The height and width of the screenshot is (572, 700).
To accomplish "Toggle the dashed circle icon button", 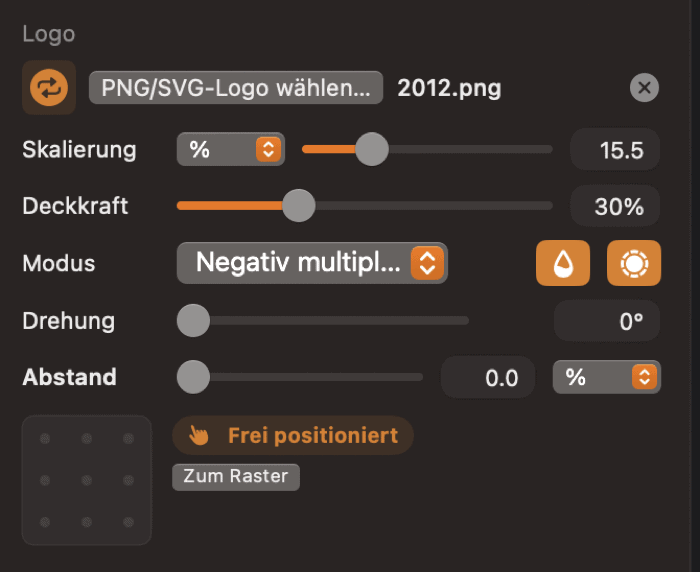I will (x=634, y=263).
